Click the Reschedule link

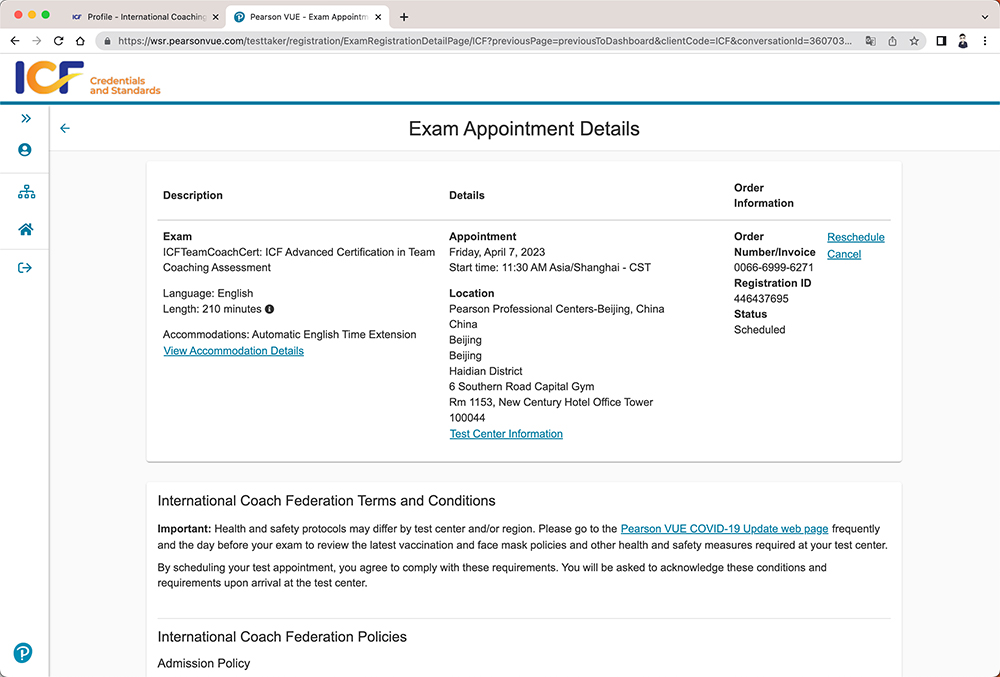(855, 237)
